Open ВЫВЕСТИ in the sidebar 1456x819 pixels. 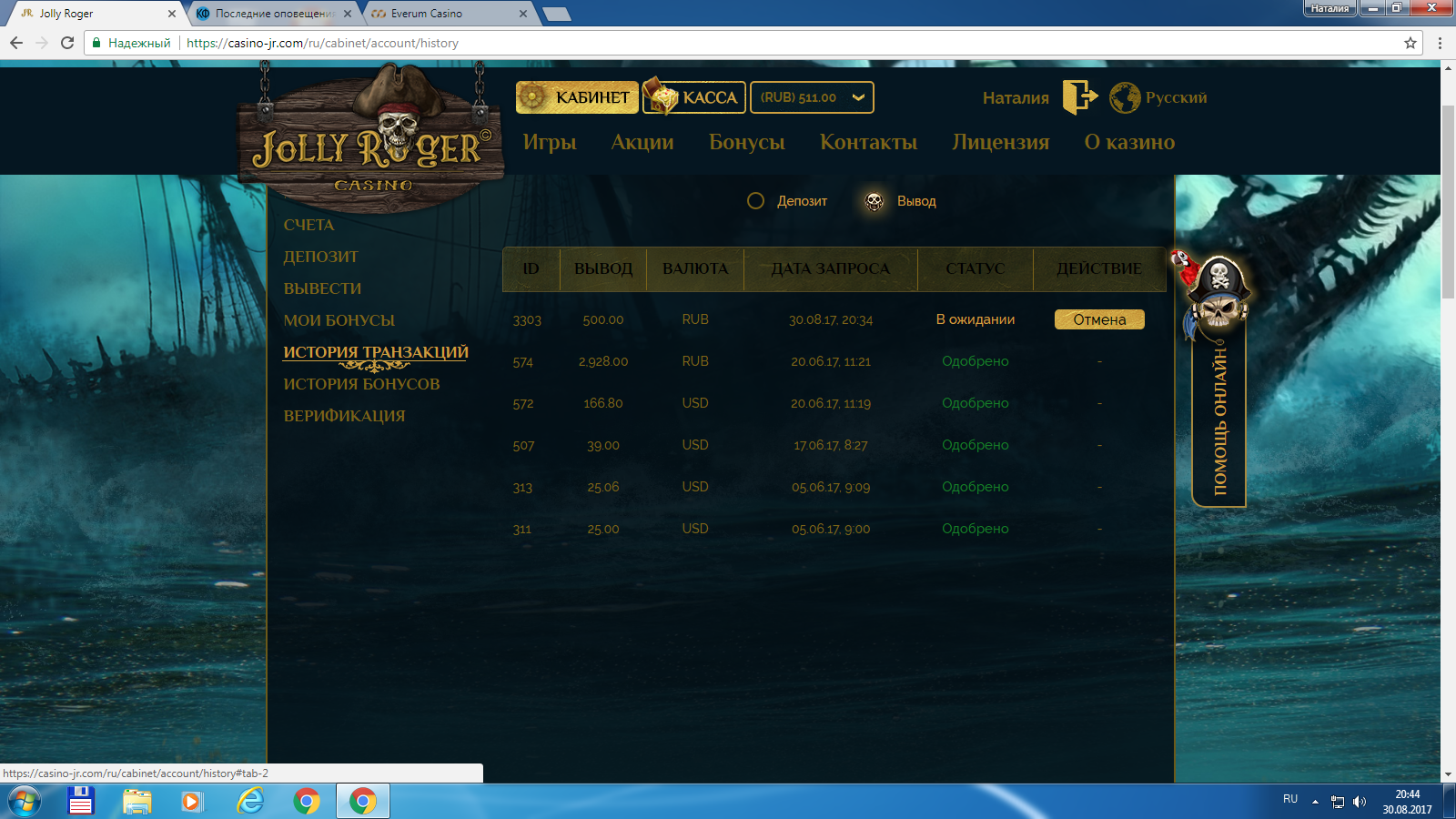(x=322, y=288)
